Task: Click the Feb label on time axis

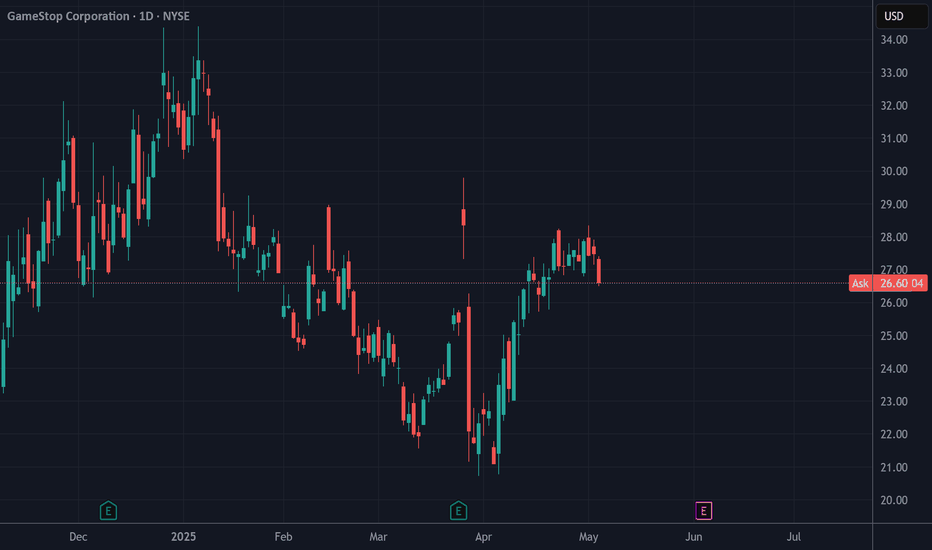Action: [x=284, y=537]
